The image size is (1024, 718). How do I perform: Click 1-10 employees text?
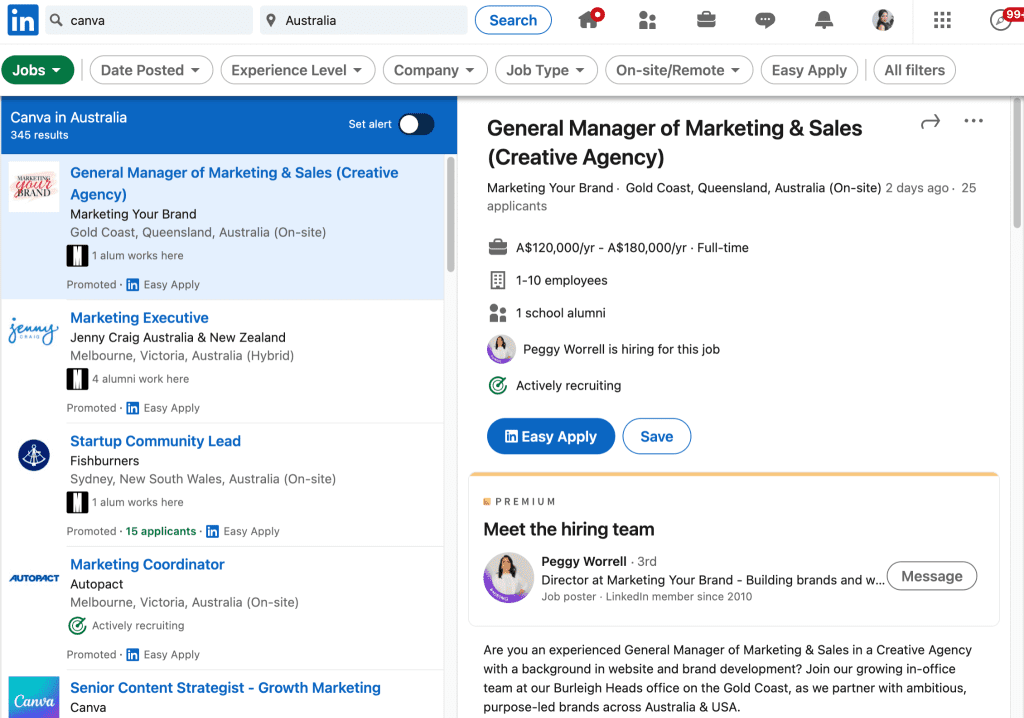pos(562,280)
